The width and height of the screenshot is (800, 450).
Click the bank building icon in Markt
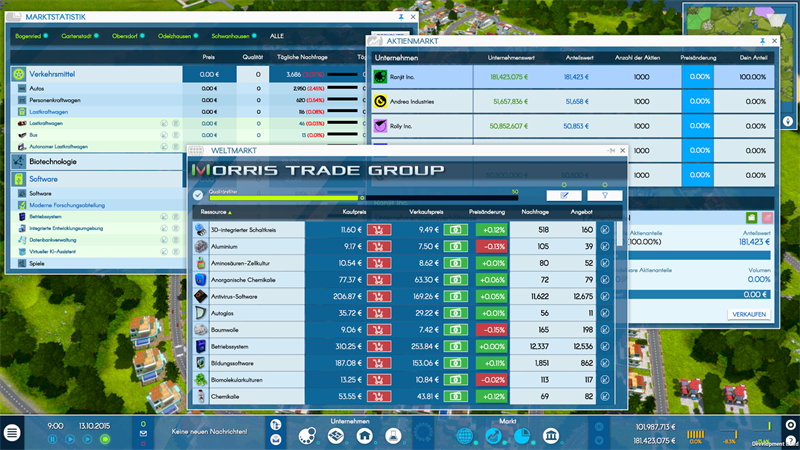pos(551,436)
